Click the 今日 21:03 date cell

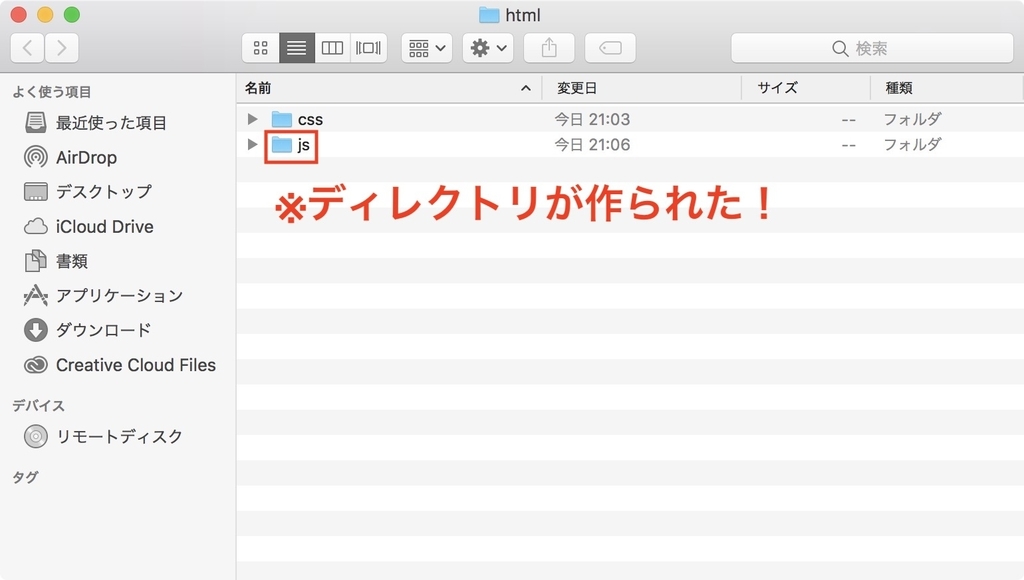[592, 119]
